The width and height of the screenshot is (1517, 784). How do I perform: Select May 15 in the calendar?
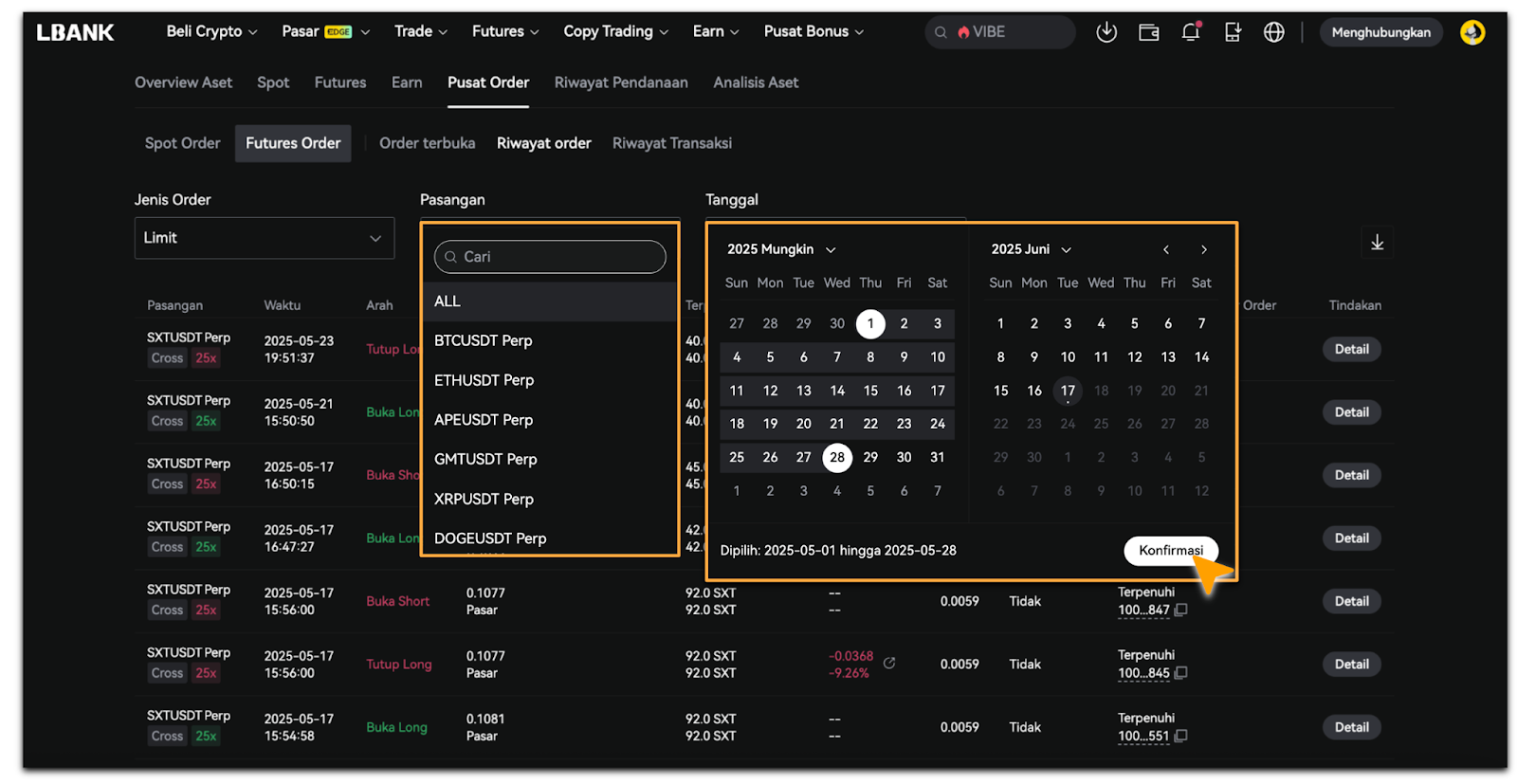870,391
